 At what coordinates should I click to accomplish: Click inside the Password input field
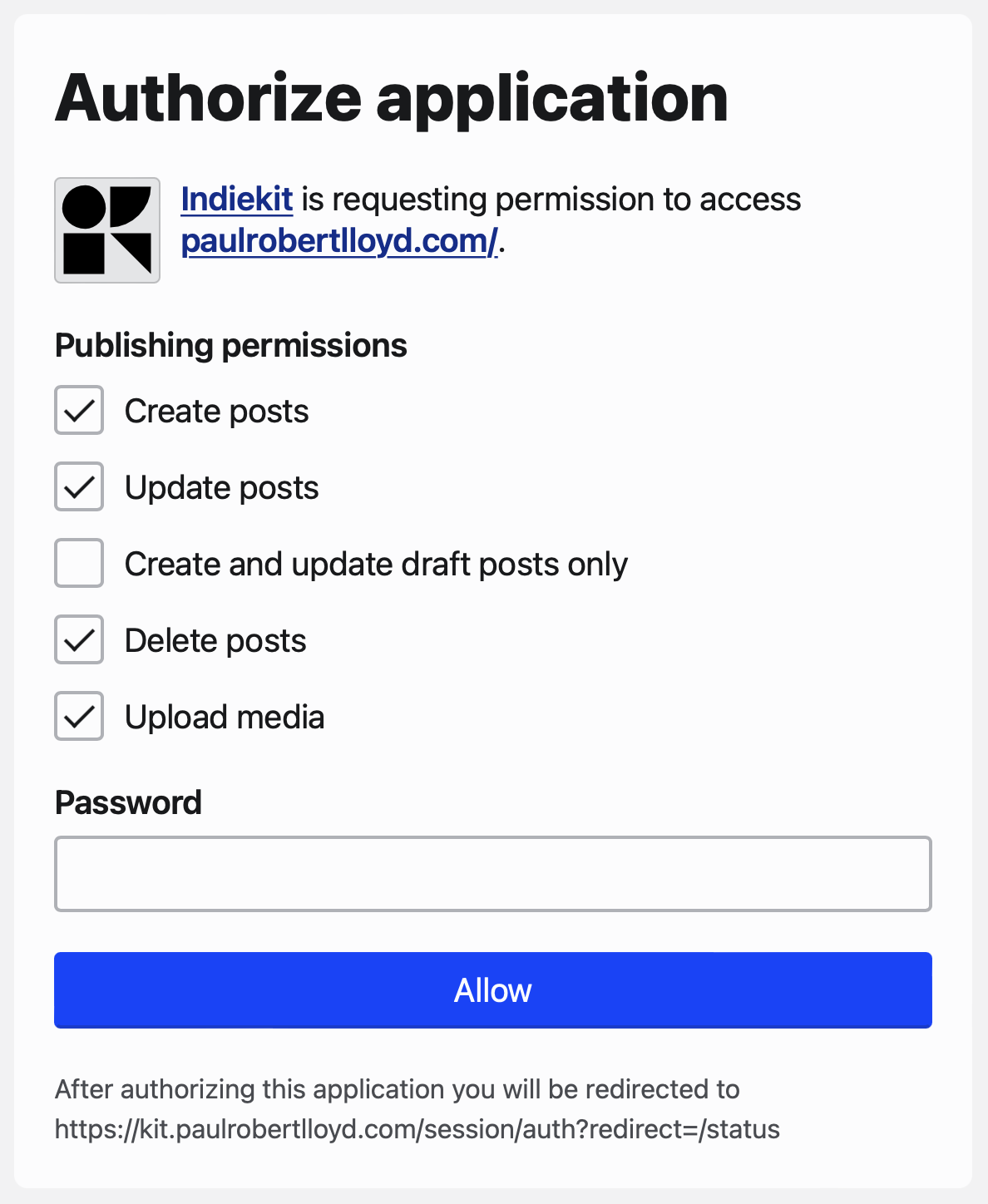coord(493,873)
